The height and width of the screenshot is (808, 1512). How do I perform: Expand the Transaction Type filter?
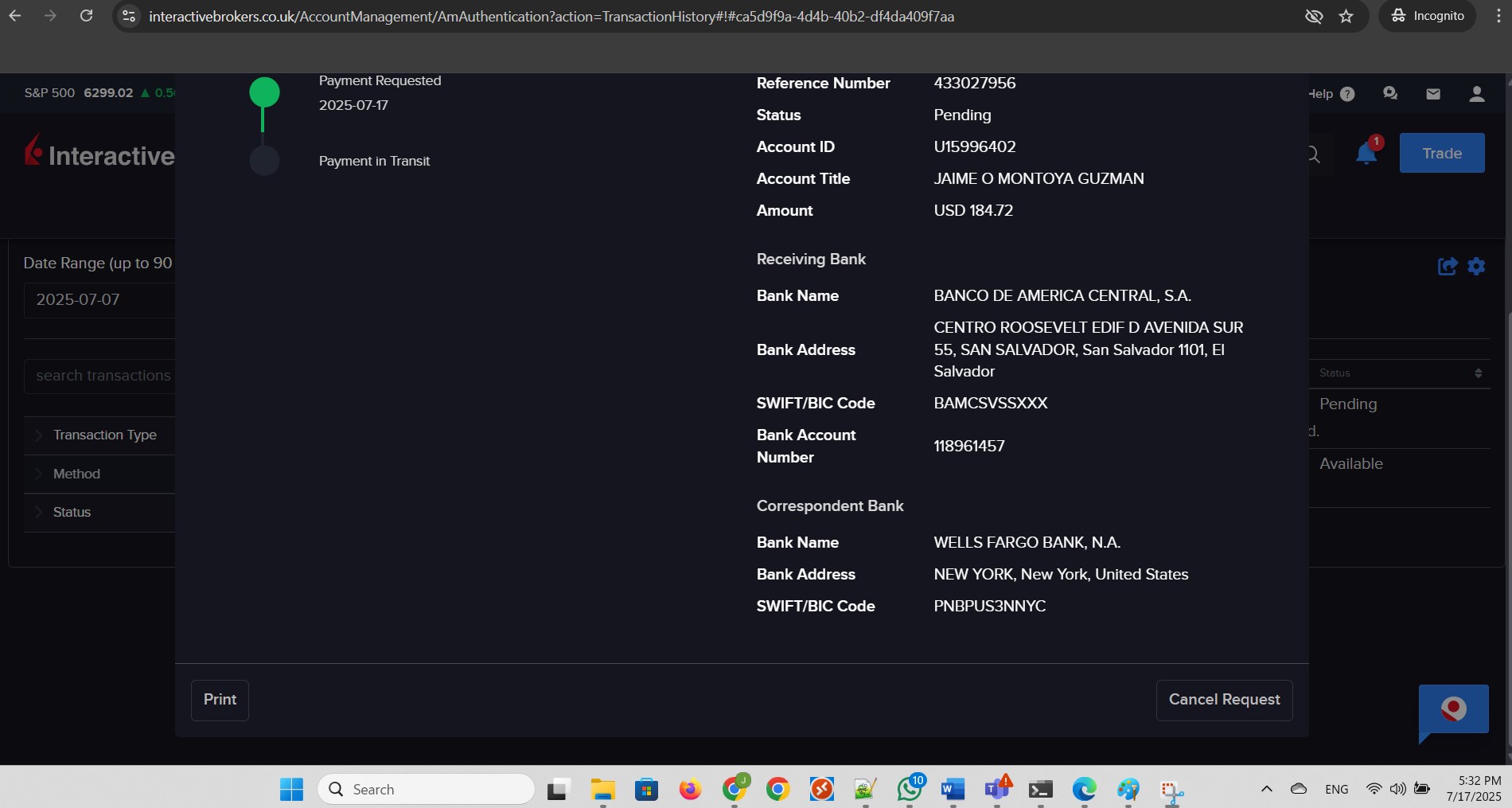pyautogui.click(x=99, y=435)
